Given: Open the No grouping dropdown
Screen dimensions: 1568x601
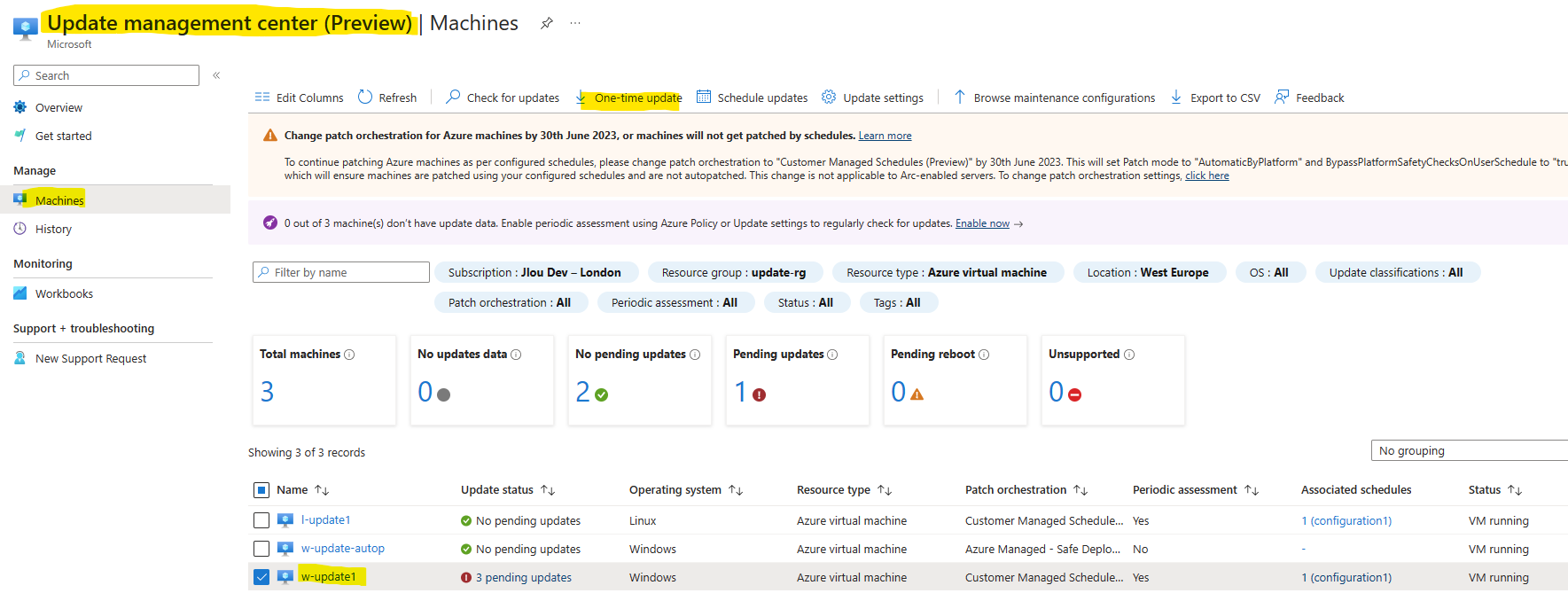Looking at the screenshot, I should (1470, 450).
